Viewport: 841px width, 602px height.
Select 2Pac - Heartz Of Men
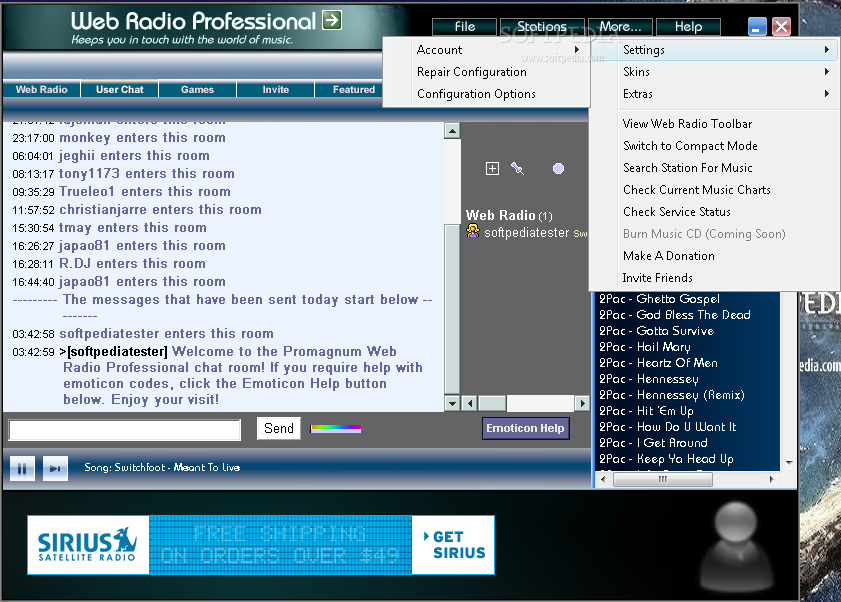658,363
